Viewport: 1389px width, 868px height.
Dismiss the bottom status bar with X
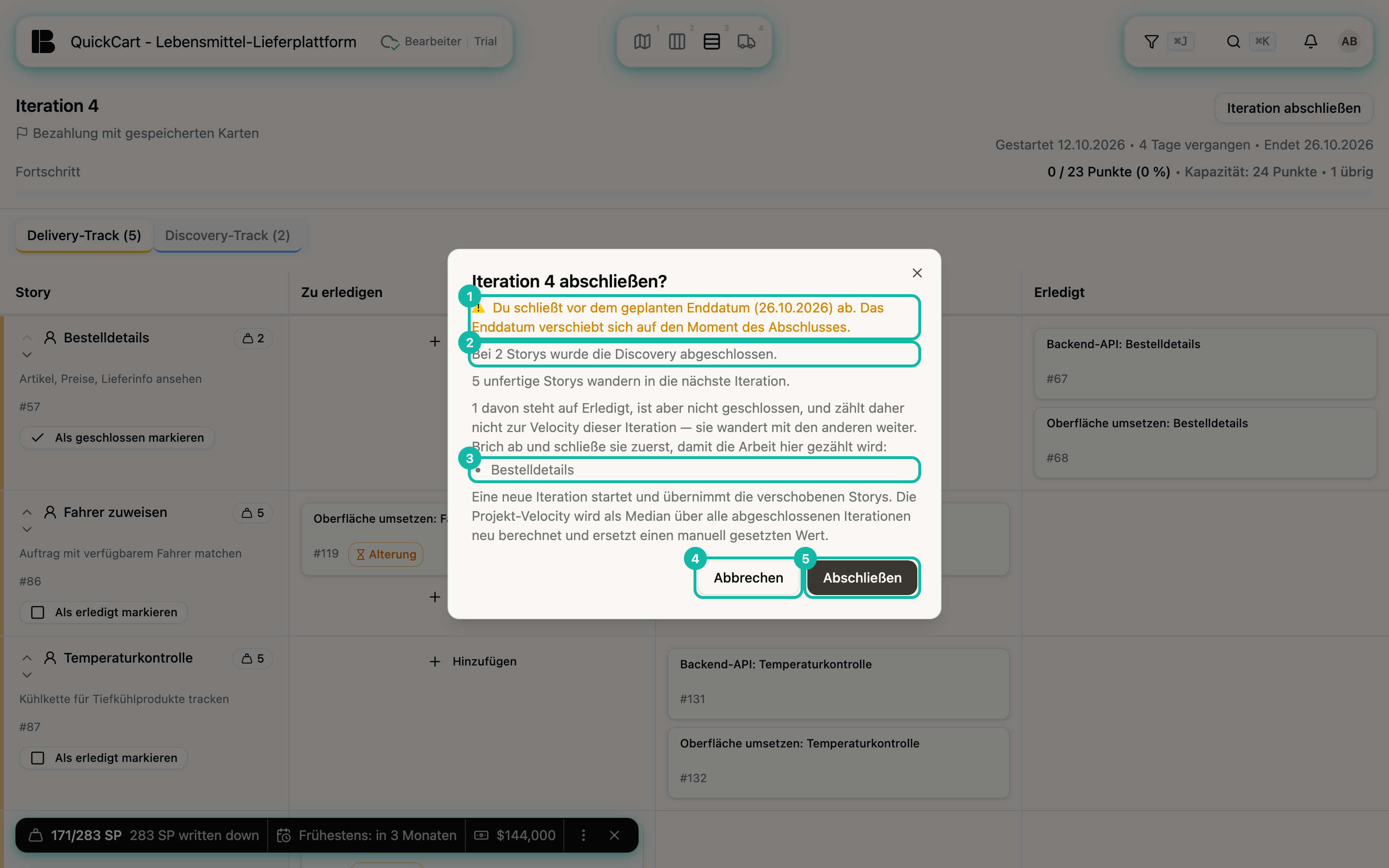(614, 835)
